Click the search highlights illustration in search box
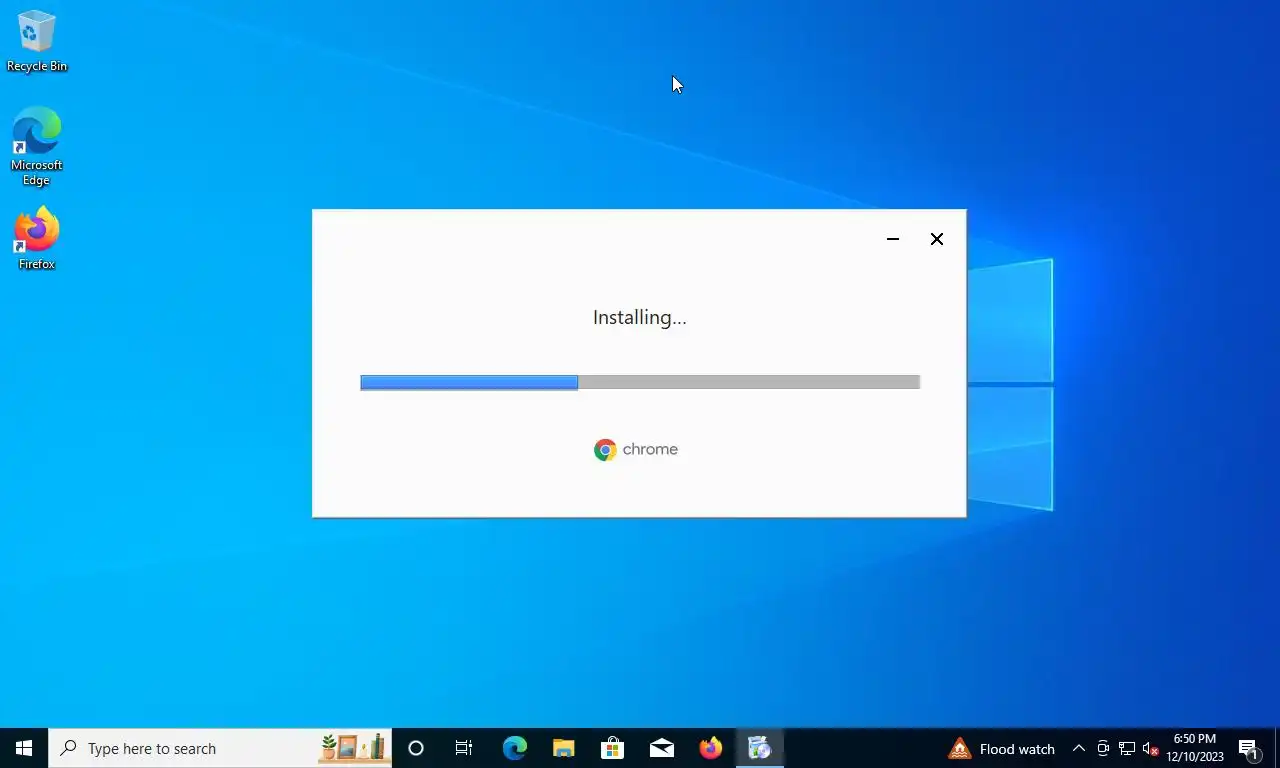 (353, 747)
